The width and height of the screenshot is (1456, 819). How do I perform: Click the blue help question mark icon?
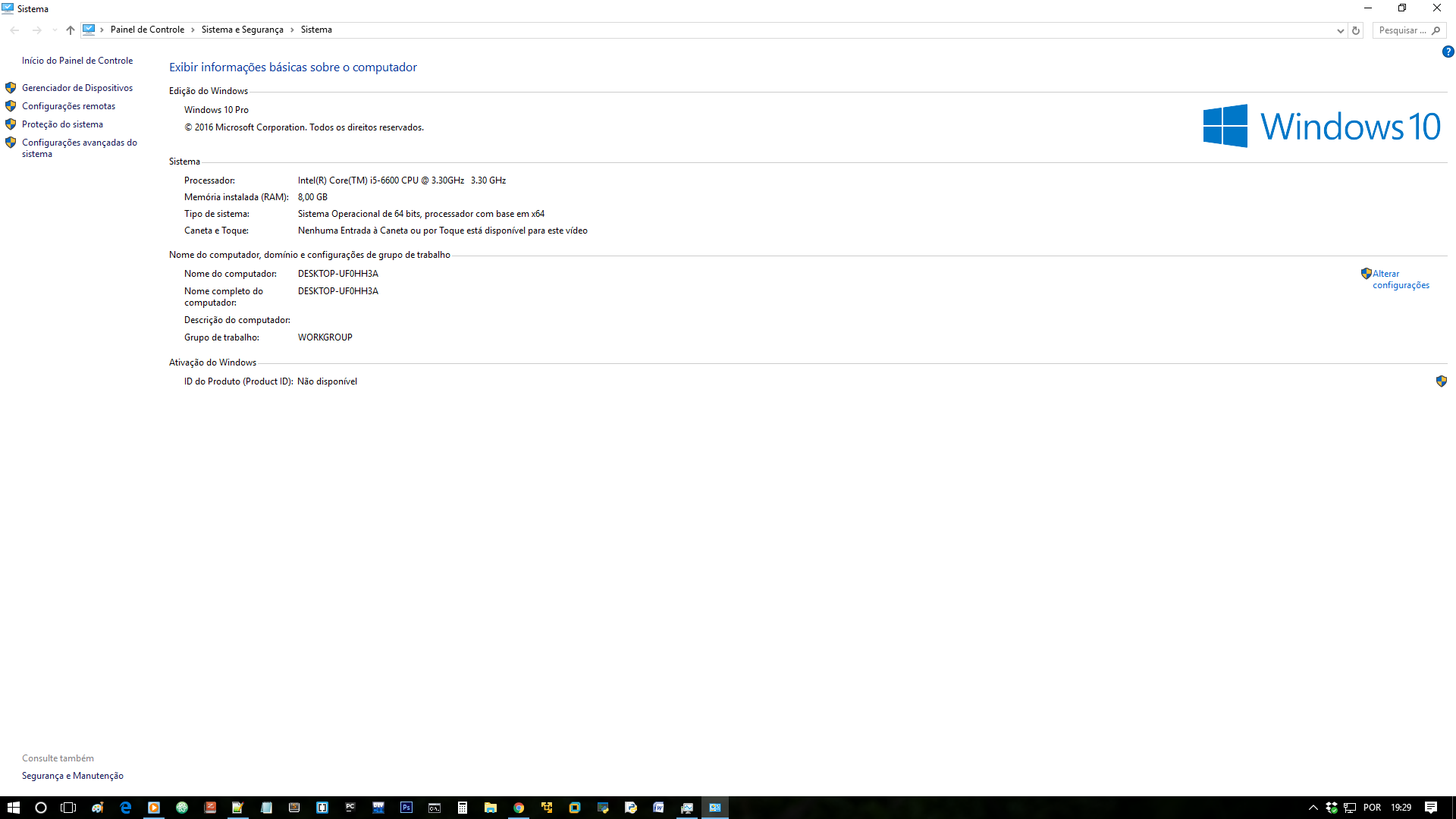(1448, 52)
